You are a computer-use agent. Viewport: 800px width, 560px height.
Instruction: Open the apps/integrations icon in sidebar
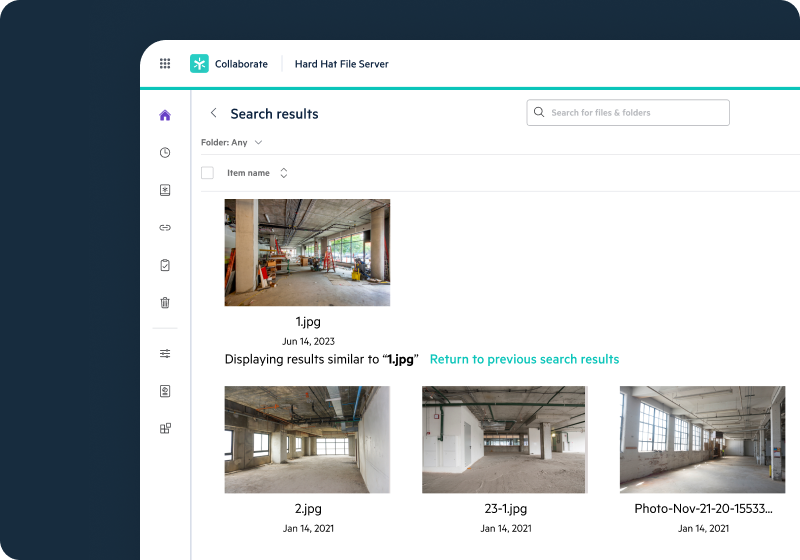click(165, 428)
